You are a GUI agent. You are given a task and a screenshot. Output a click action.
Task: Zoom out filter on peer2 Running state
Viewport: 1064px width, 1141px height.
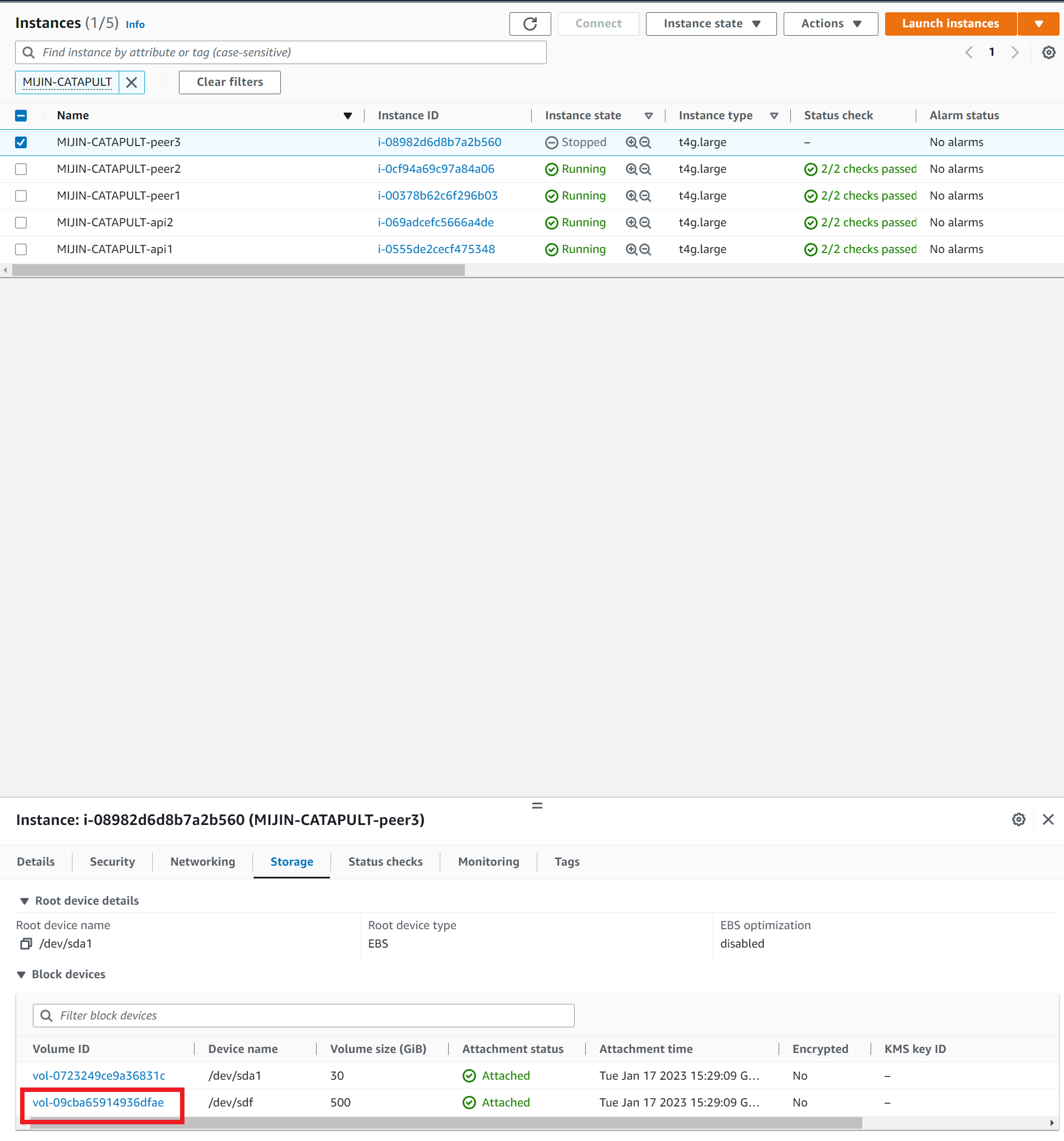(645, 169)
